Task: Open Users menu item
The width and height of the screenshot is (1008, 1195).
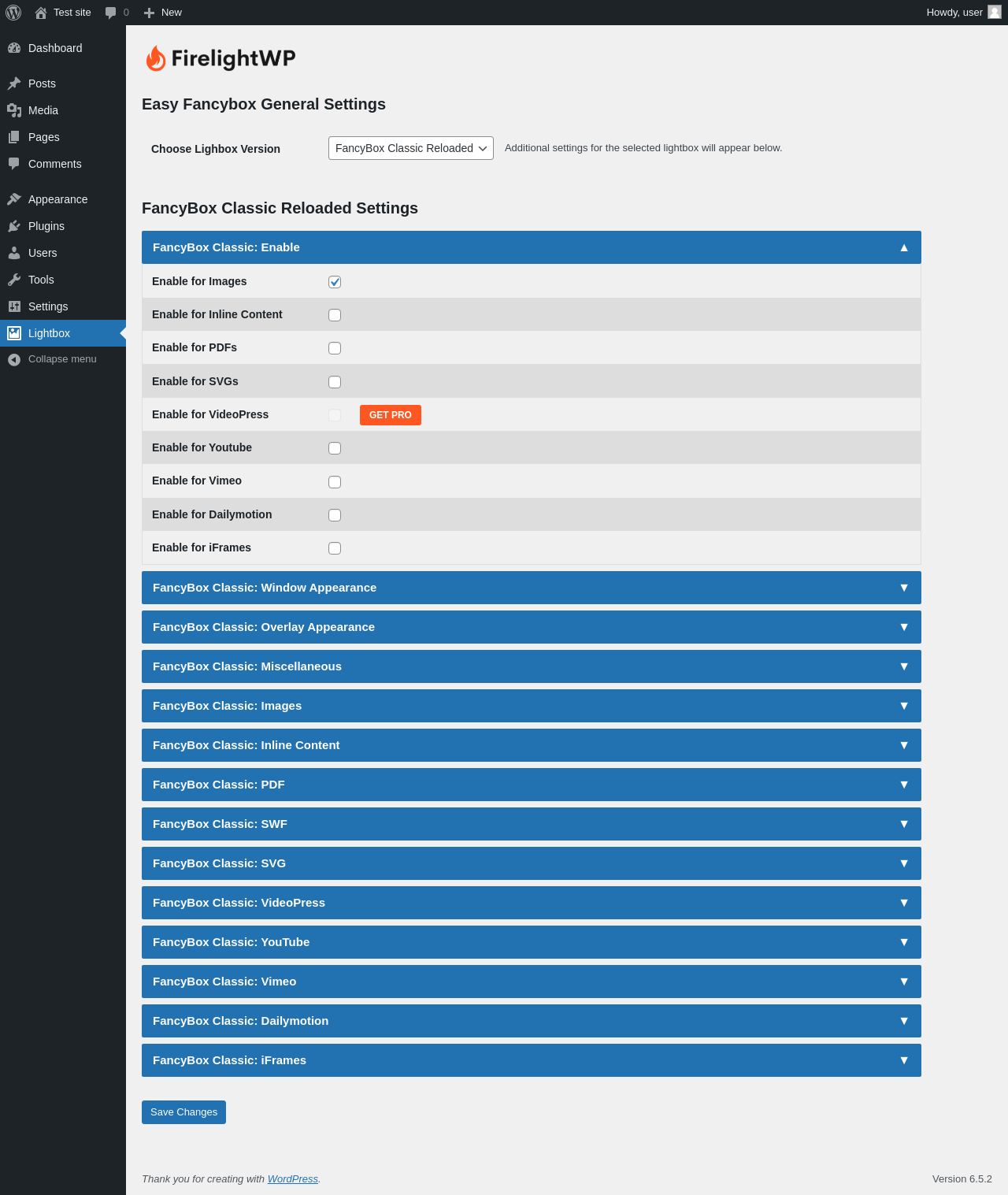Action: (63, 253)
